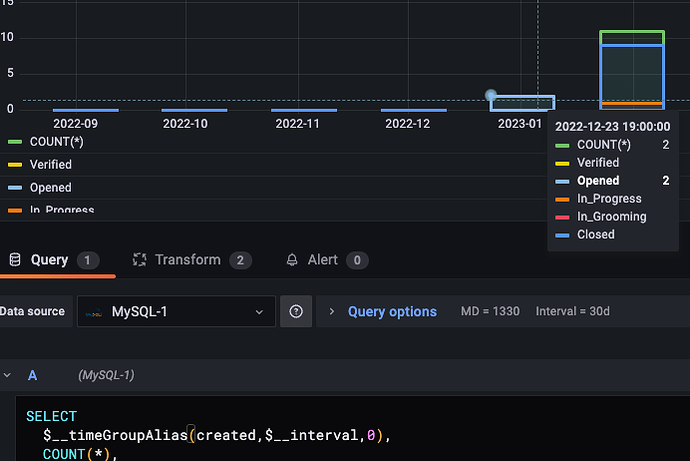Image resolution: width=690 pixels, height=461 pixels.
Task: Click inside the SQL query editor
Action: pyautogui.click(x=352, y=428)
